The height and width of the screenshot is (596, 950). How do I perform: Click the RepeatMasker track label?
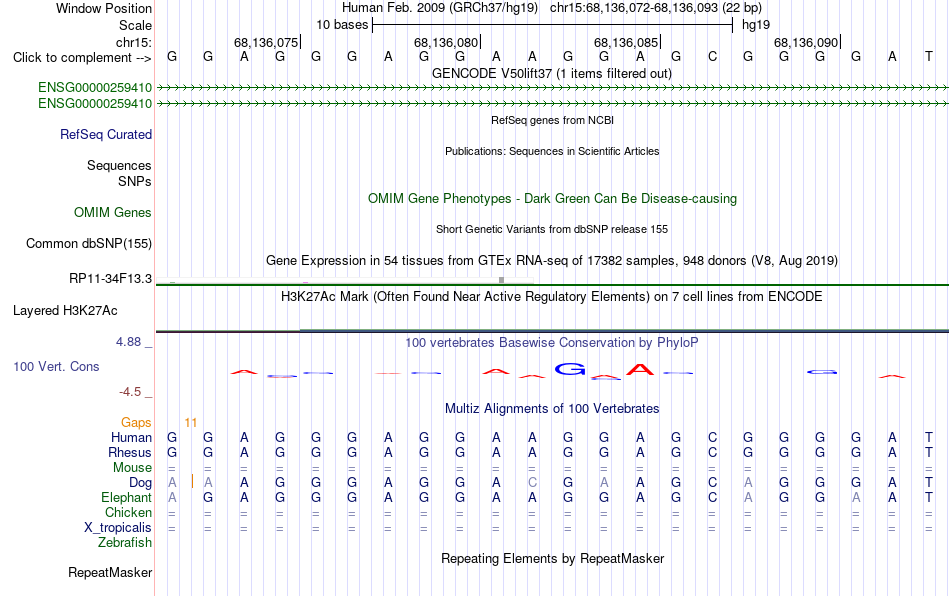[x=110, y=572]
